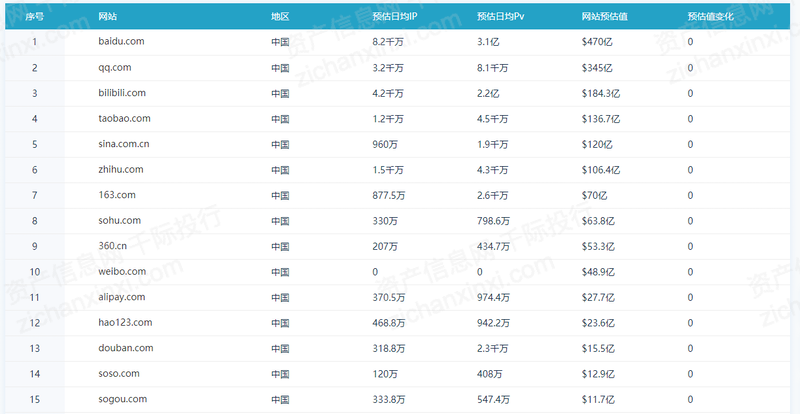Image resolution: width=800 pixels, height=414 pixels.
Task: Click the 网站 column header
Action: (107, 16)
